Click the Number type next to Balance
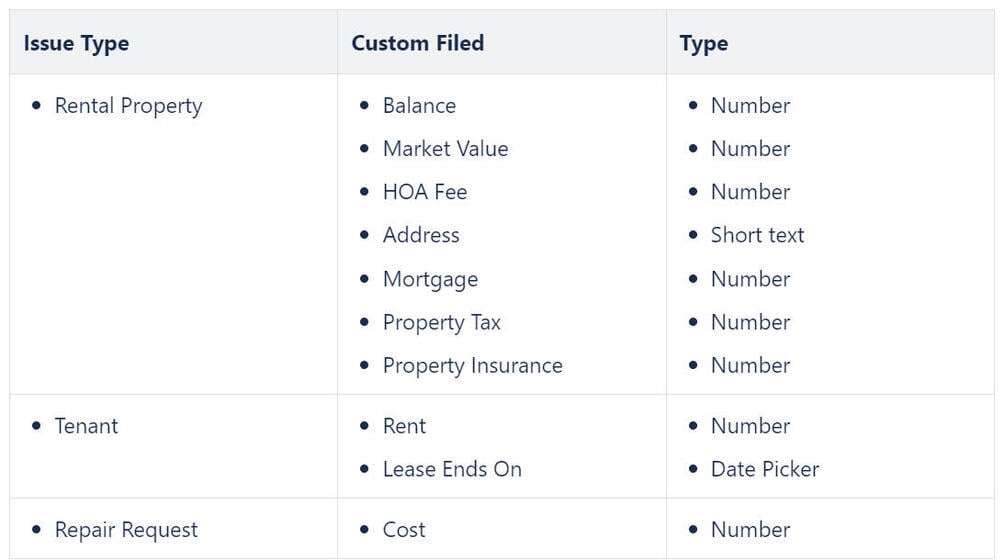The height and width of the screenshot is (560, 1005). (750, 106)
